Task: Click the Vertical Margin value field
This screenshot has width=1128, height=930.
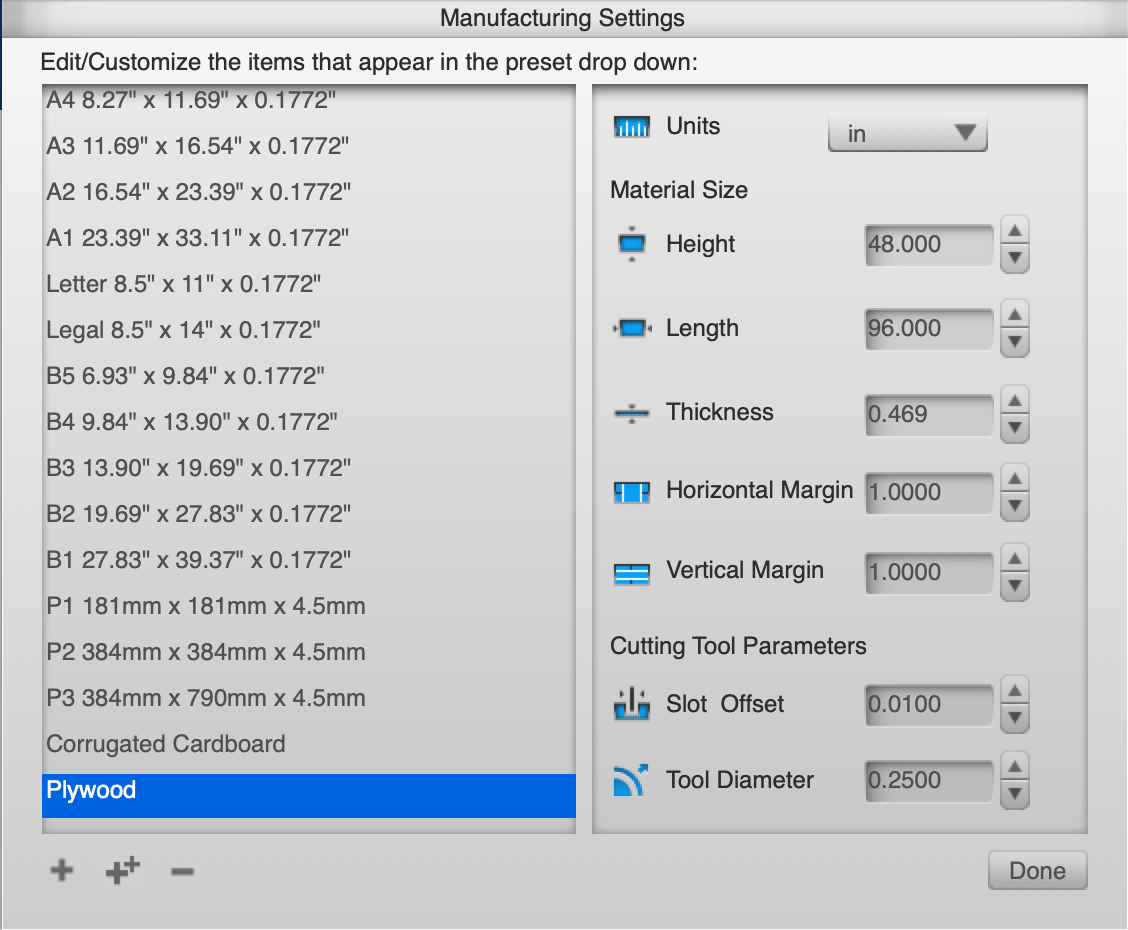Action: pyautogui.click(x=929, y=573)
